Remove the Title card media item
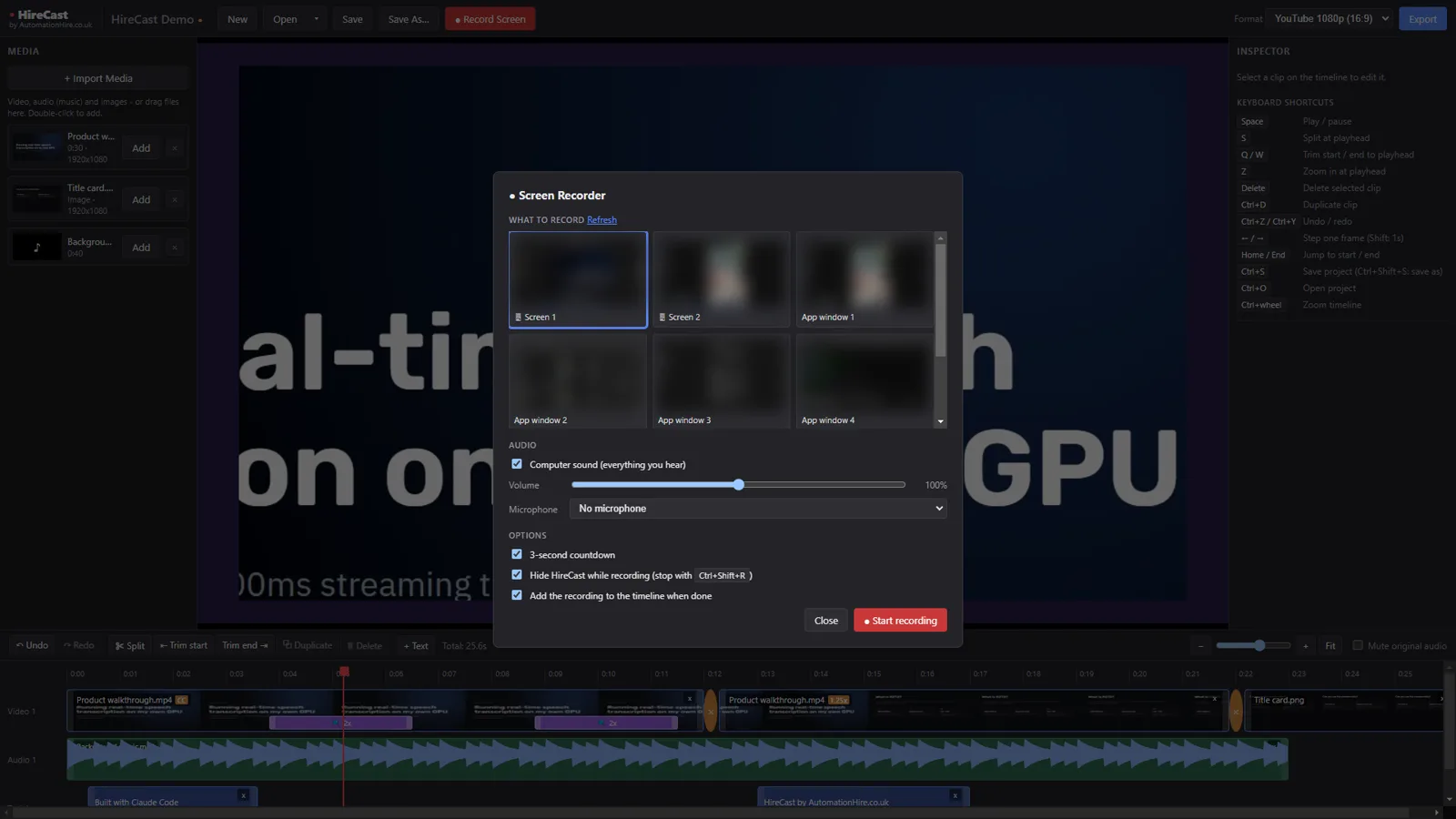Screen dimensions: 1456x819 [x=174, y=199]
